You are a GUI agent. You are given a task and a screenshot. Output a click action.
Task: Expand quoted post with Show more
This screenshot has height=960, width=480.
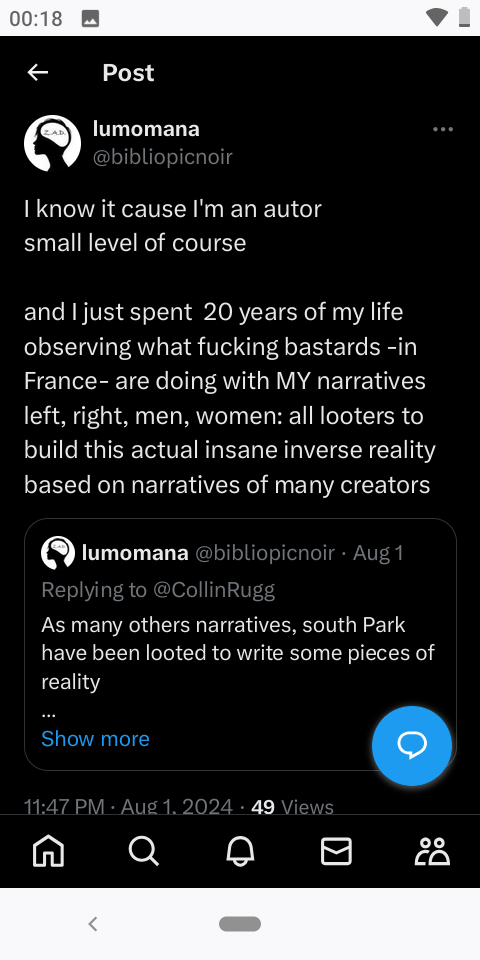pyautogui.click(x=95, y=738)
